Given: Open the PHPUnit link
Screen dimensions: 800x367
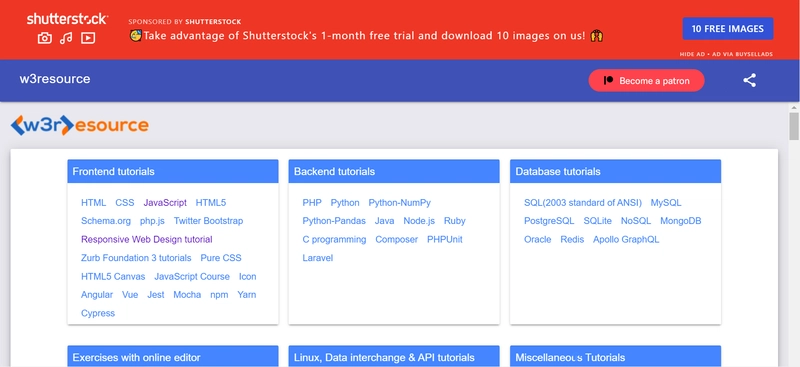Looking at the screenshot, I should pyautogui.click(x=445, y=239).
